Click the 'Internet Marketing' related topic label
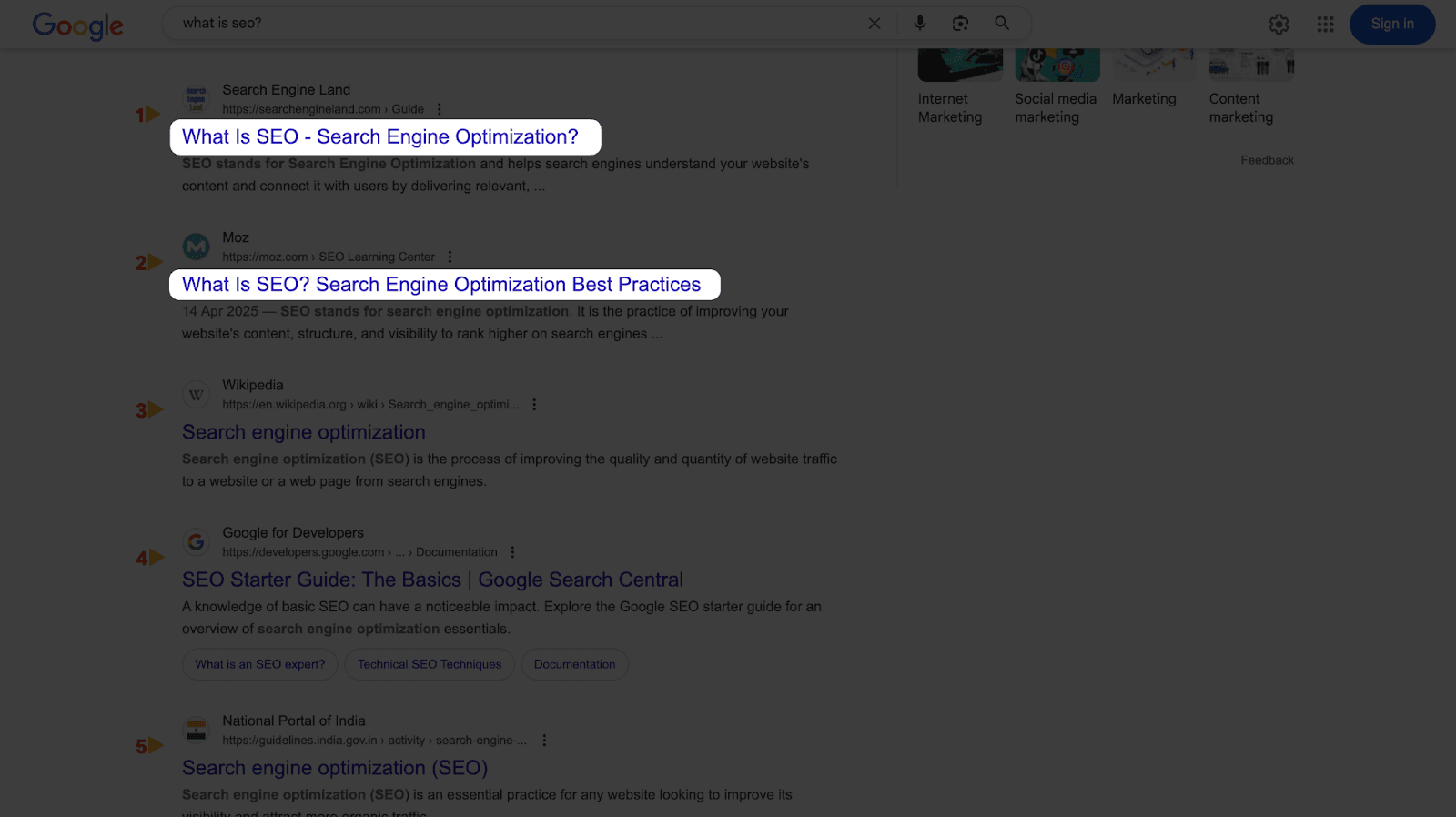This screenshot has width=1456, height=817. (x=950, y=108)
